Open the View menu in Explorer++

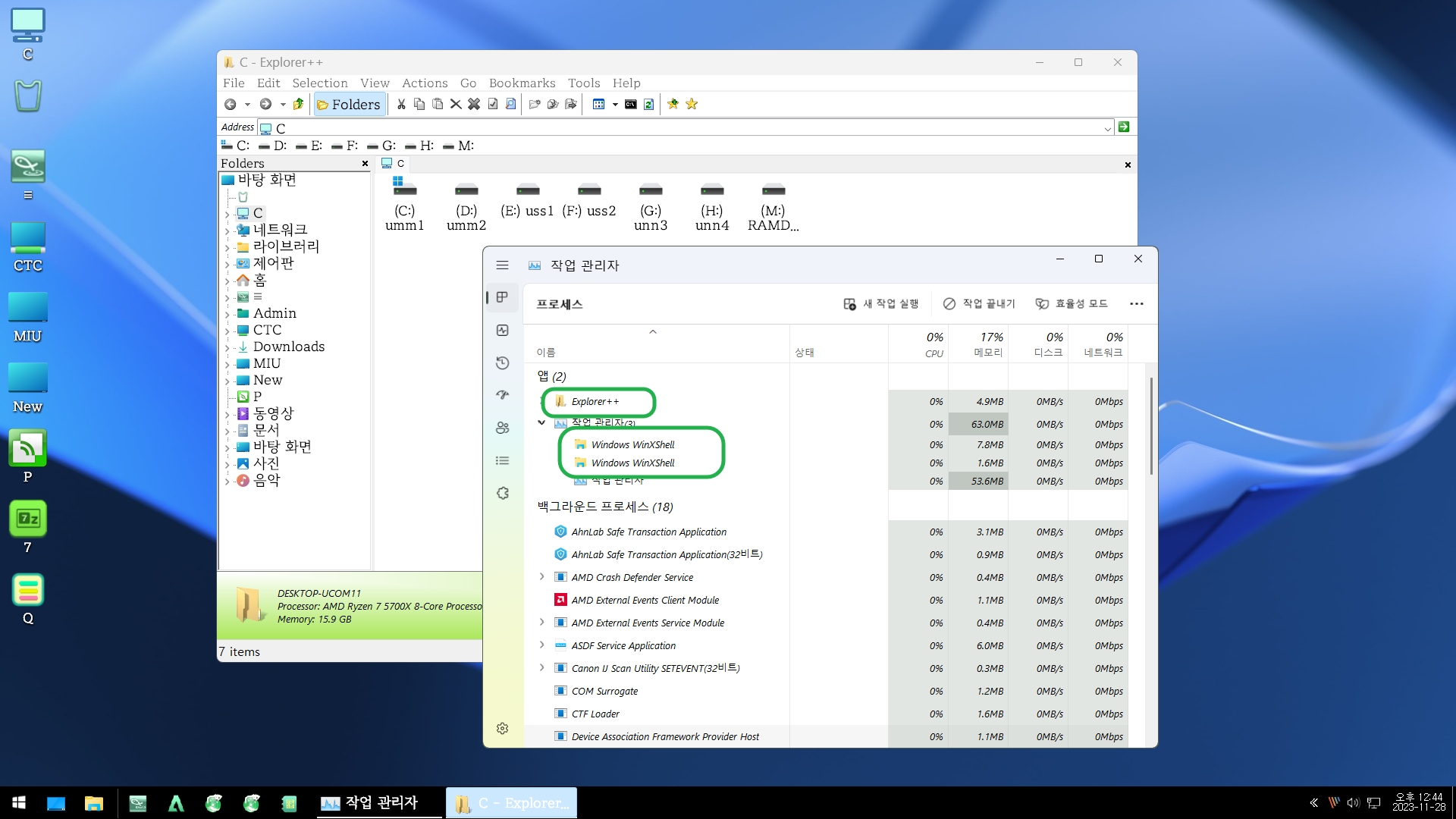tap(375, 83)
